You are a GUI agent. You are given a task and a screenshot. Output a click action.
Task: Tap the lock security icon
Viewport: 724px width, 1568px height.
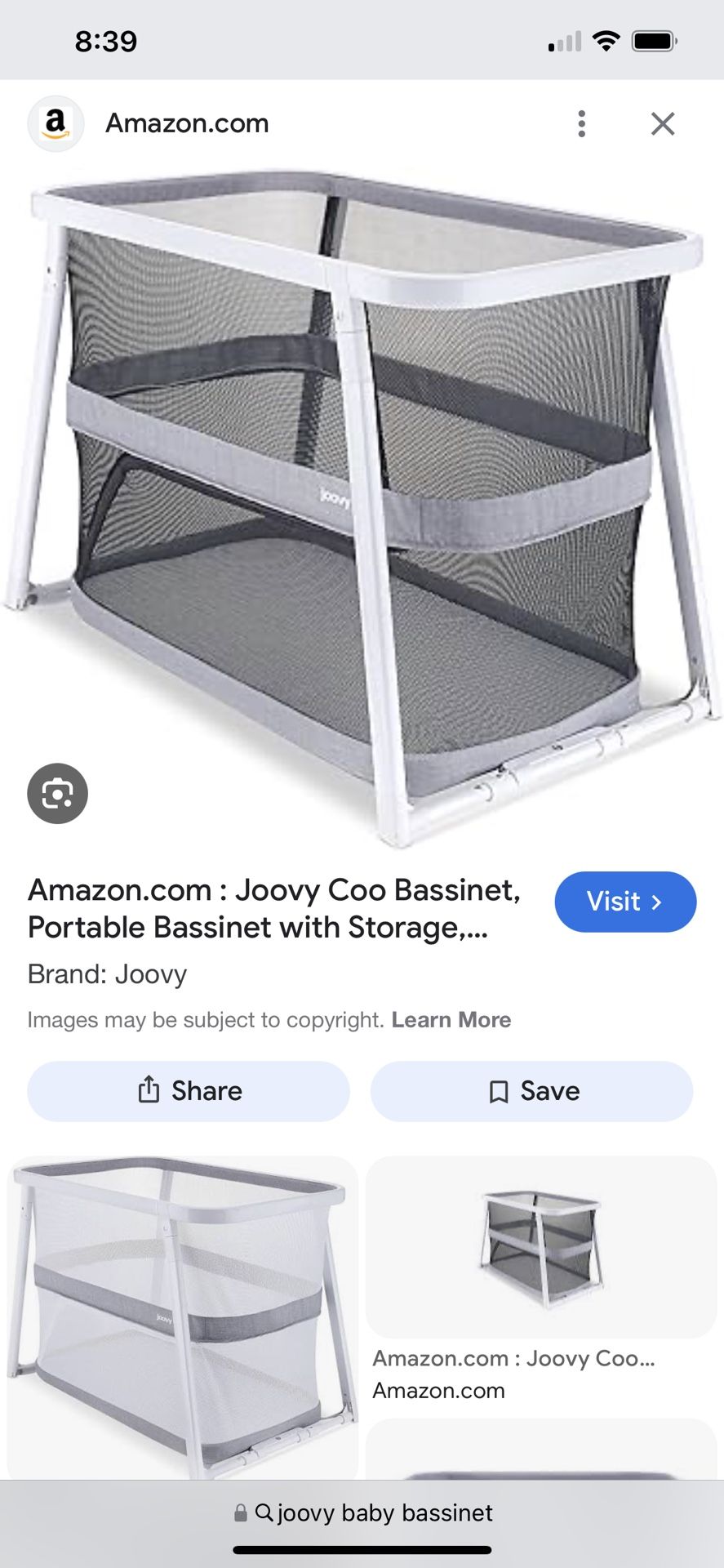(241, 1513)
